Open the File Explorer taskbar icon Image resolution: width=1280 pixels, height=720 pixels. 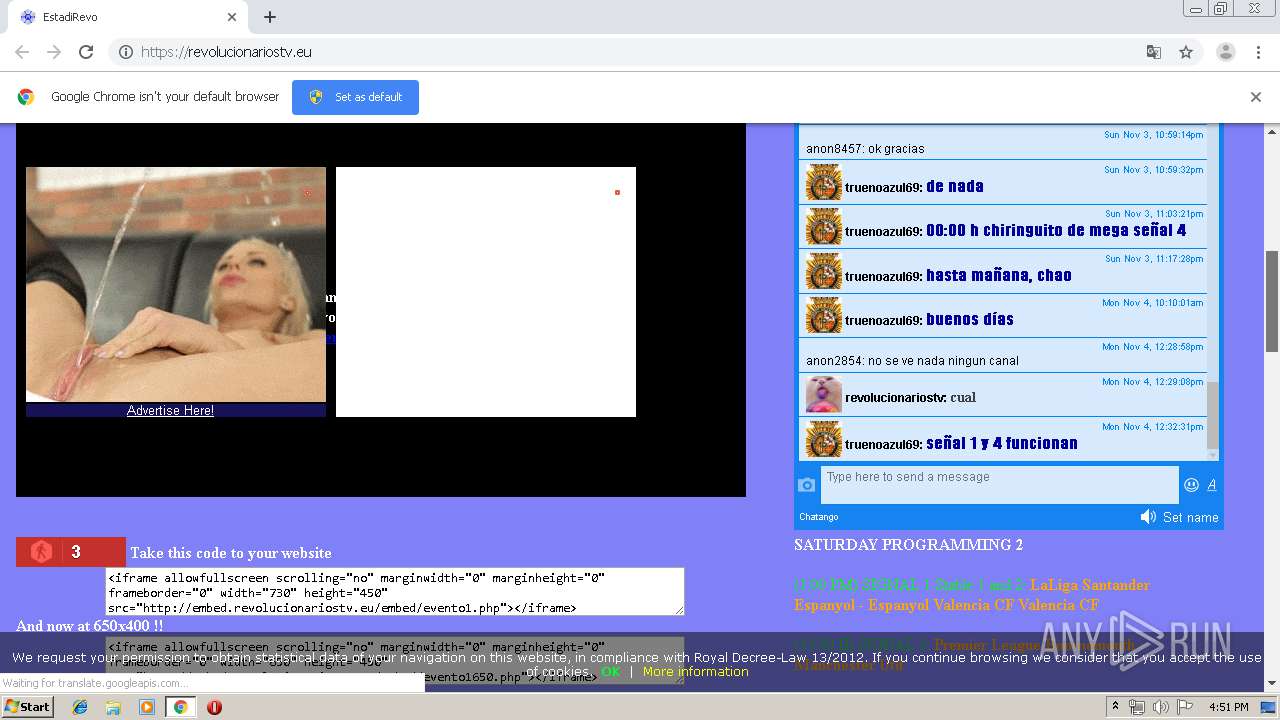113,707
